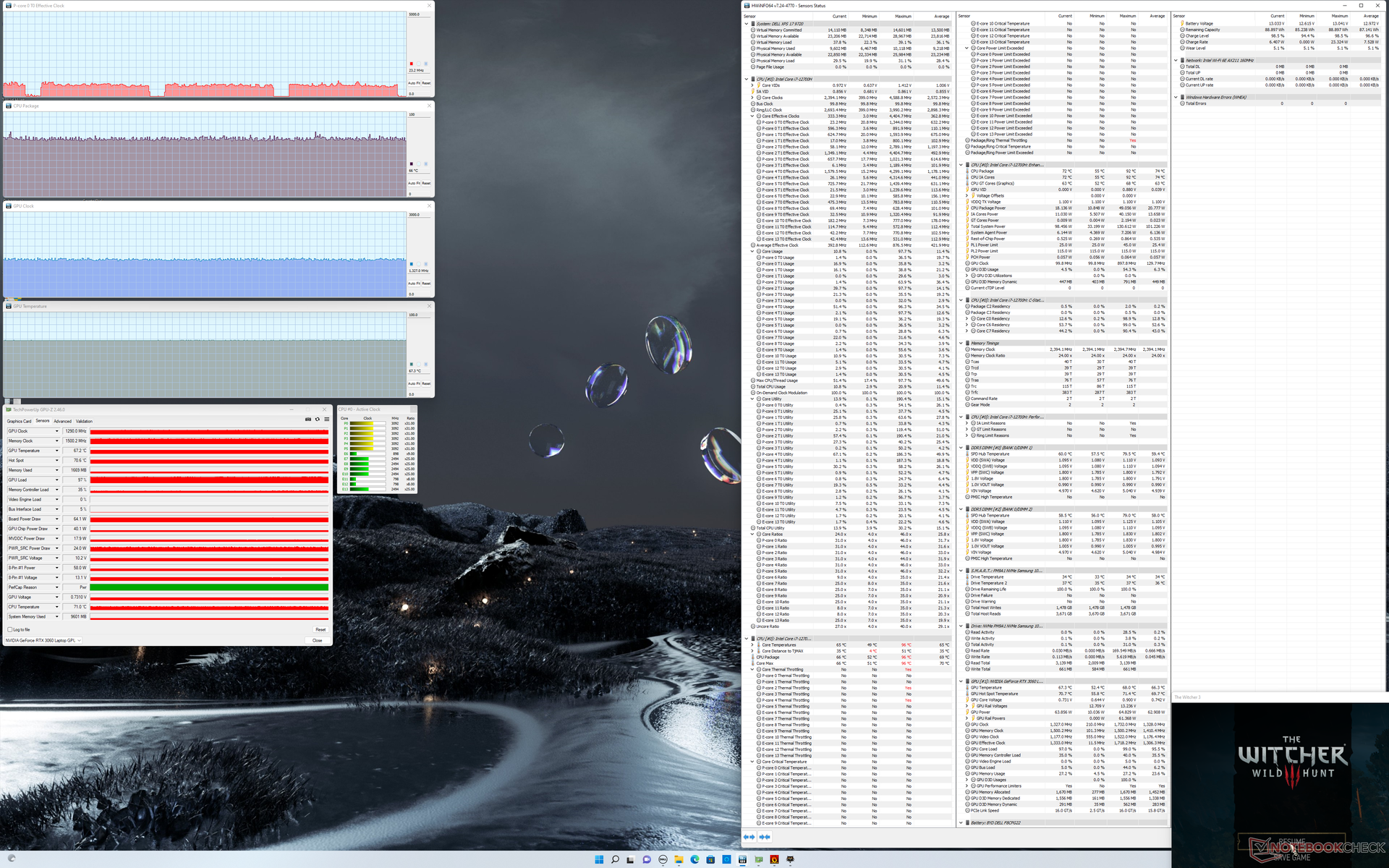Image resolution: width=1389 pixels, height=868 pixels.
Task: Collapse the Memory Timings sensor section
Action: click(x=961, y=344)
